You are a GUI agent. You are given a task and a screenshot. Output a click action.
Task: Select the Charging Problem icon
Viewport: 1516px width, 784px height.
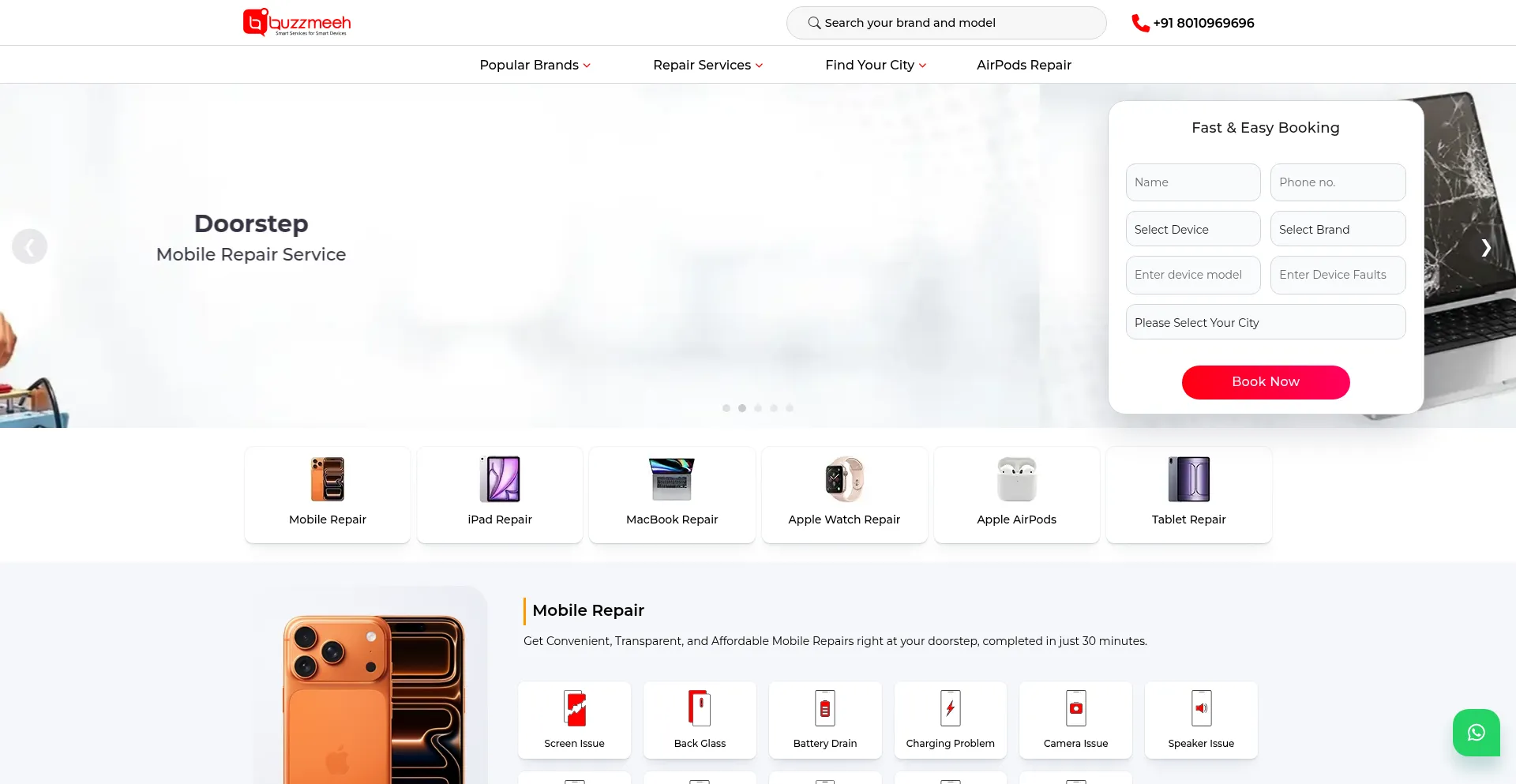click(x=951, y=708)
